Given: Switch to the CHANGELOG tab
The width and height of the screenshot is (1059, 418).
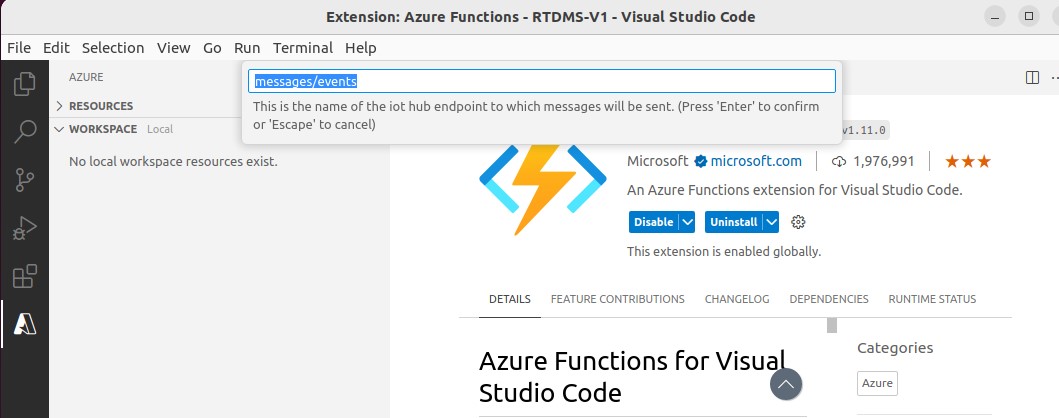Looking at the screenshot, I should click(x=737, y=299).
